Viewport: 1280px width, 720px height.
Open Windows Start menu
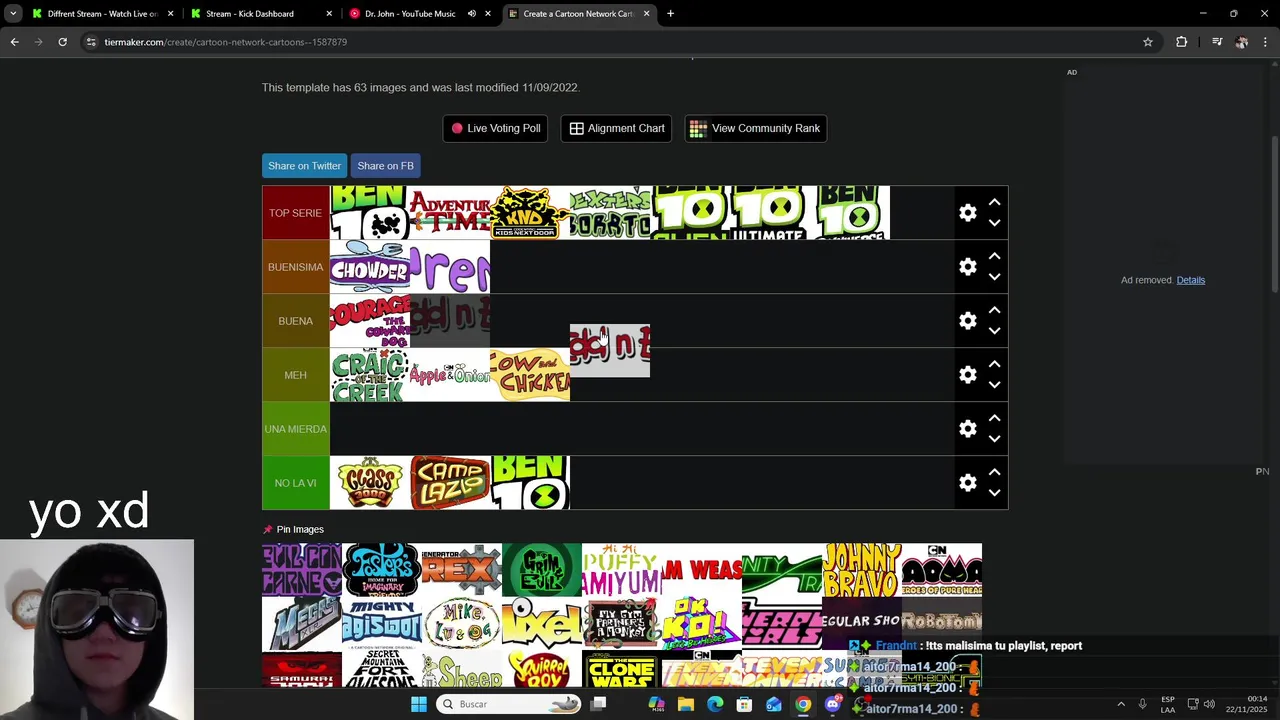(419, 704)
